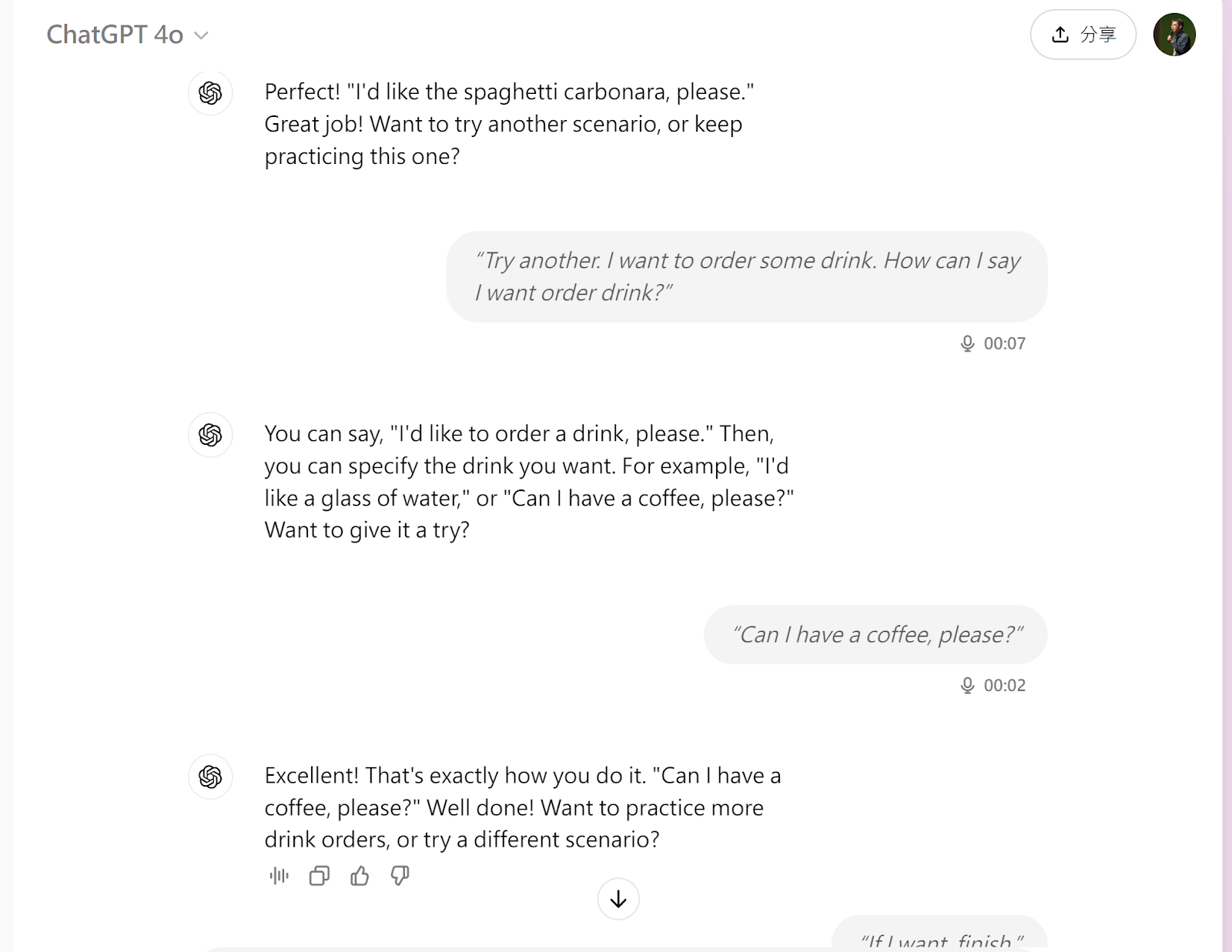Click the partially visible 'If I want finish' bubble
Viewport: 1232px width, 952px height.
tap(939, 933)
